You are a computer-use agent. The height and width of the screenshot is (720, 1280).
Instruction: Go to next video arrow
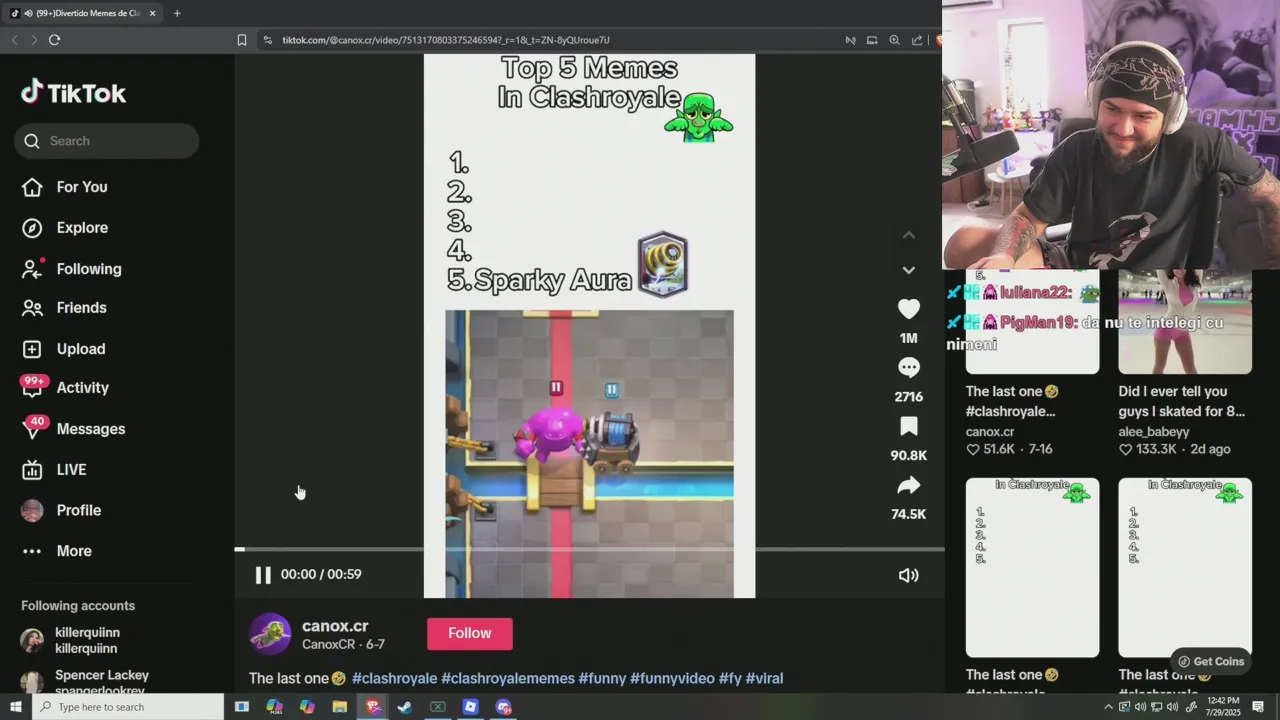click(908, 270)
